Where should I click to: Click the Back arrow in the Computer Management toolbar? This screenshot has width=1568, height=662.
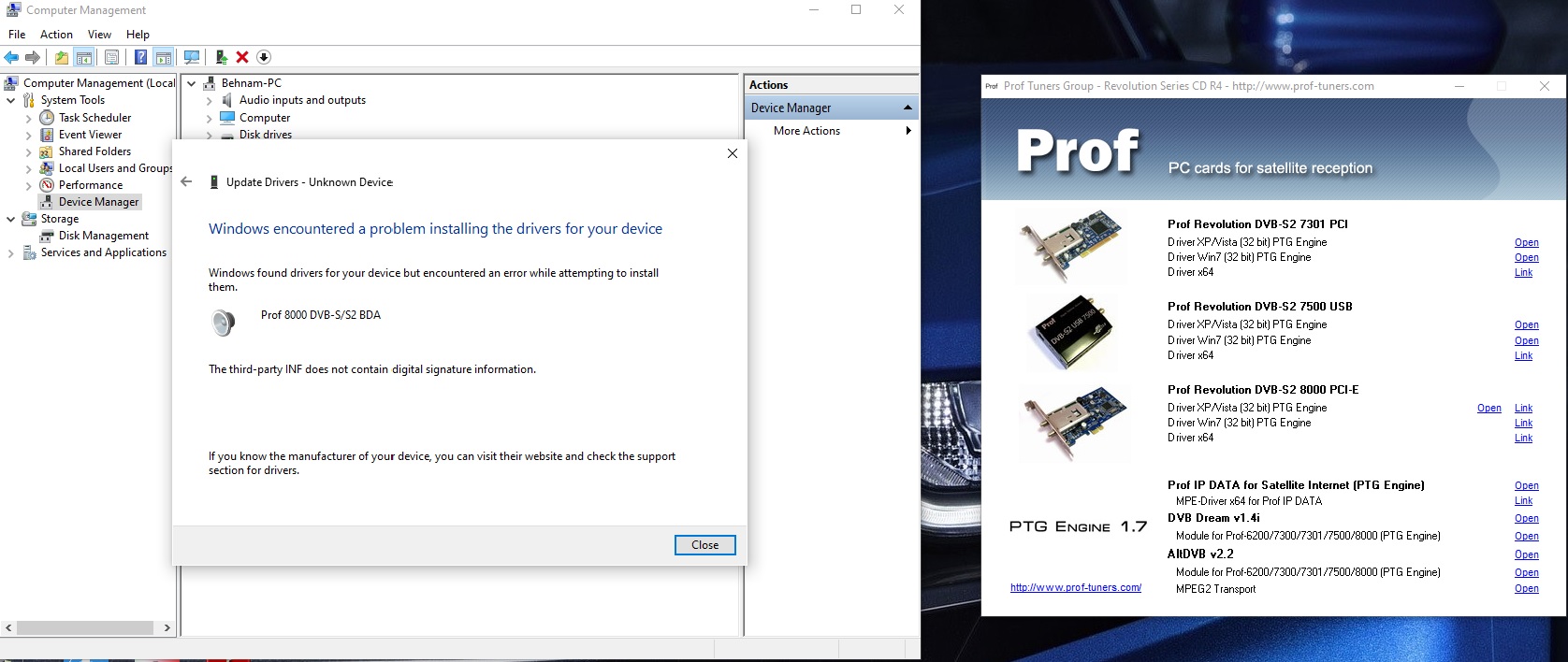click(x=11, y=58)
